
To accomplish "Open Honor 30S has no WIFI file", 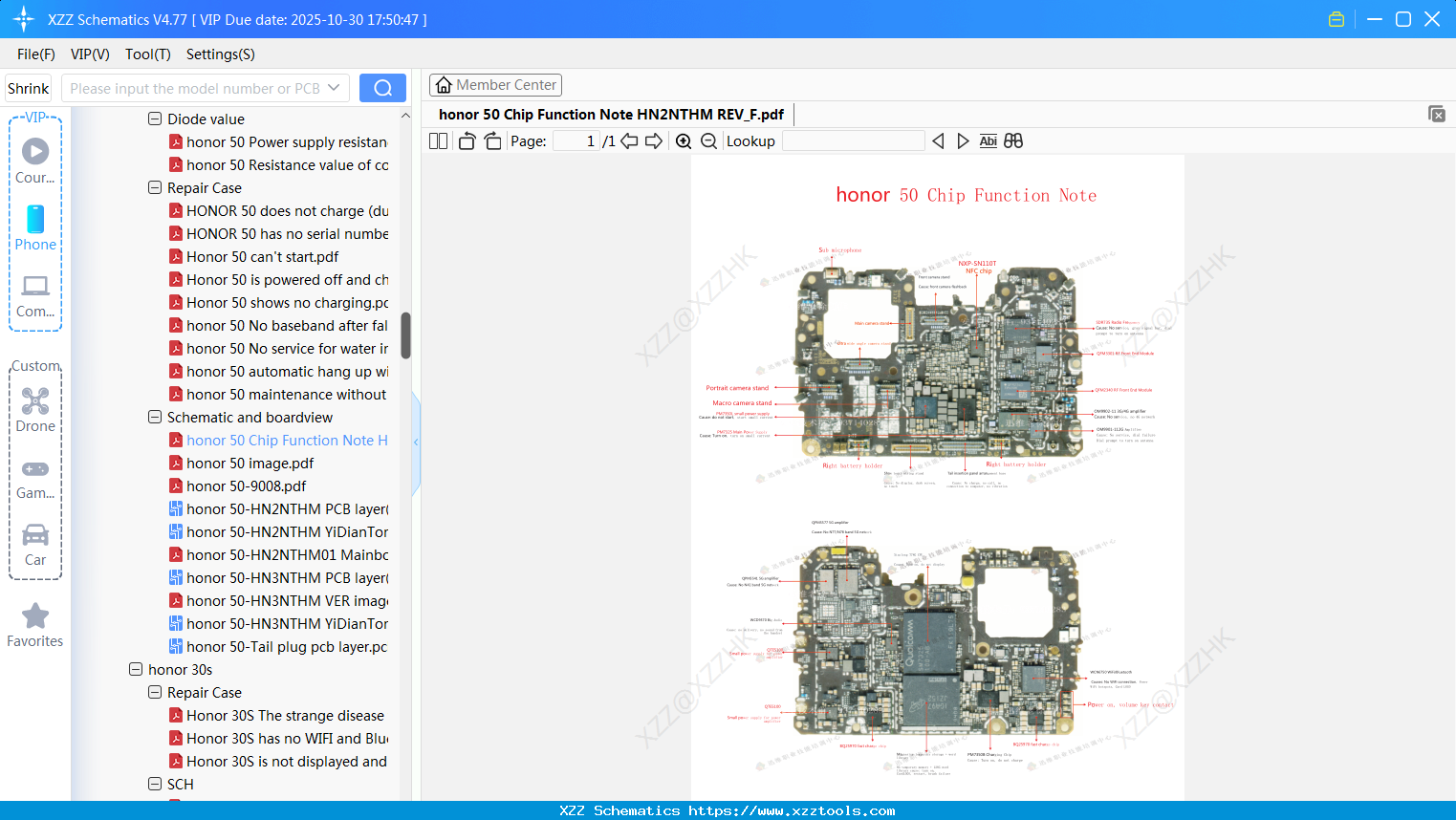I will [x=278, y=739].
